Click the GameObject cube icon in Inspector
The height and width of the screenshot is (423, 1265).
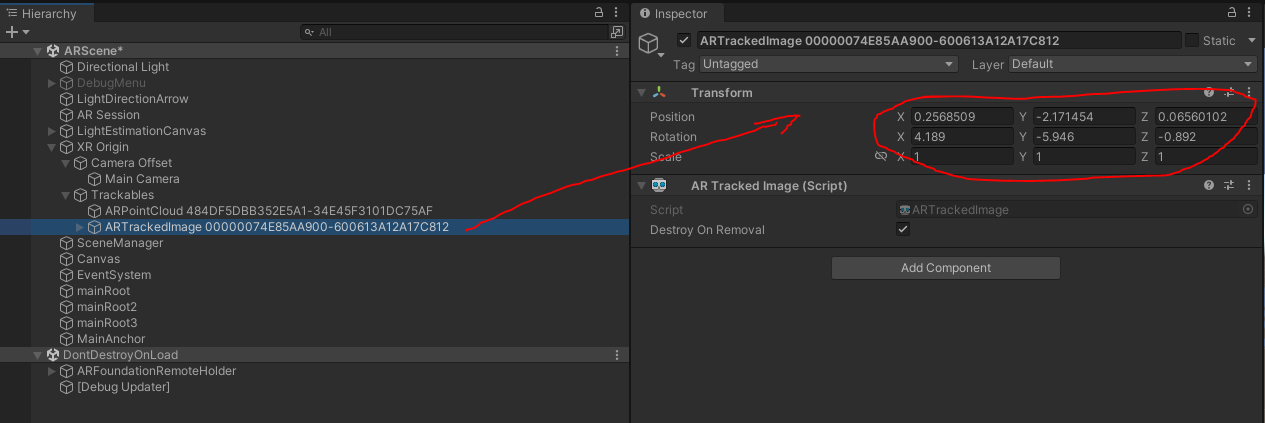(x=649, y=44)
